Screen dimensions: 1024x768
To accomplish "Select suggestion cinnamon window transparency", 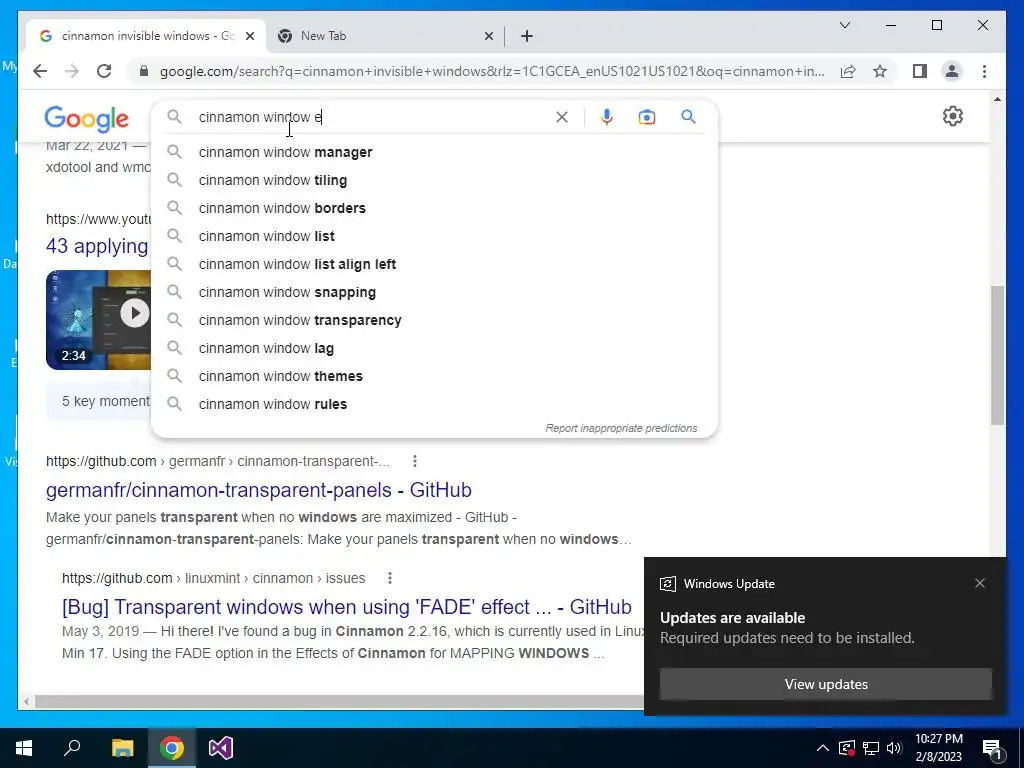I will pos(434,321).
